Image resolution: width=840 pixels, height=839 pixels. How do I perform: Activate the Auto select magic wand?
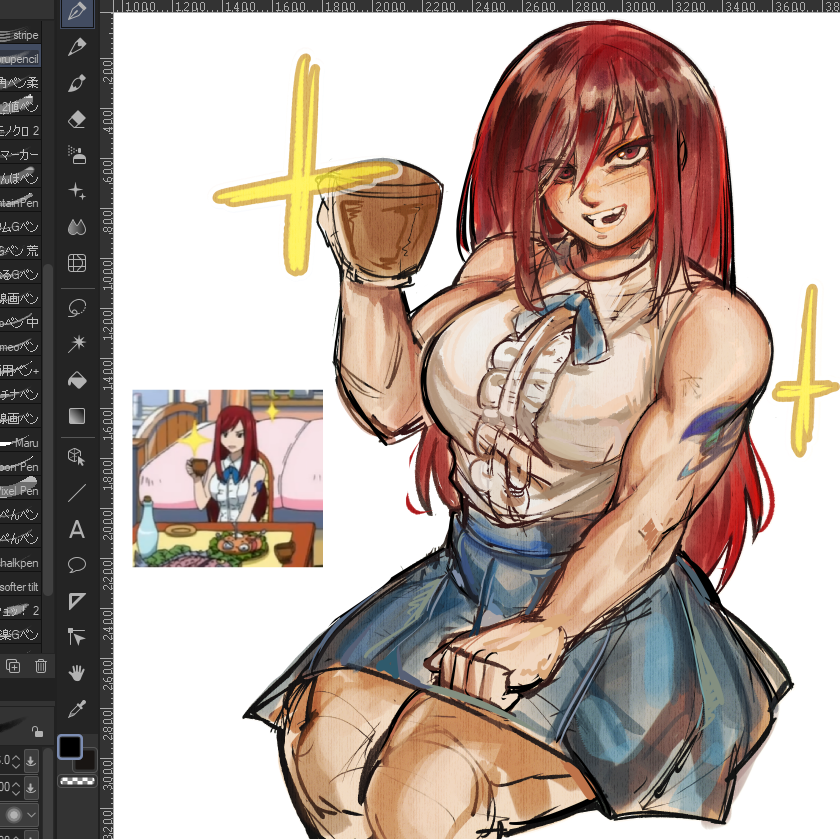pos(77,344)
